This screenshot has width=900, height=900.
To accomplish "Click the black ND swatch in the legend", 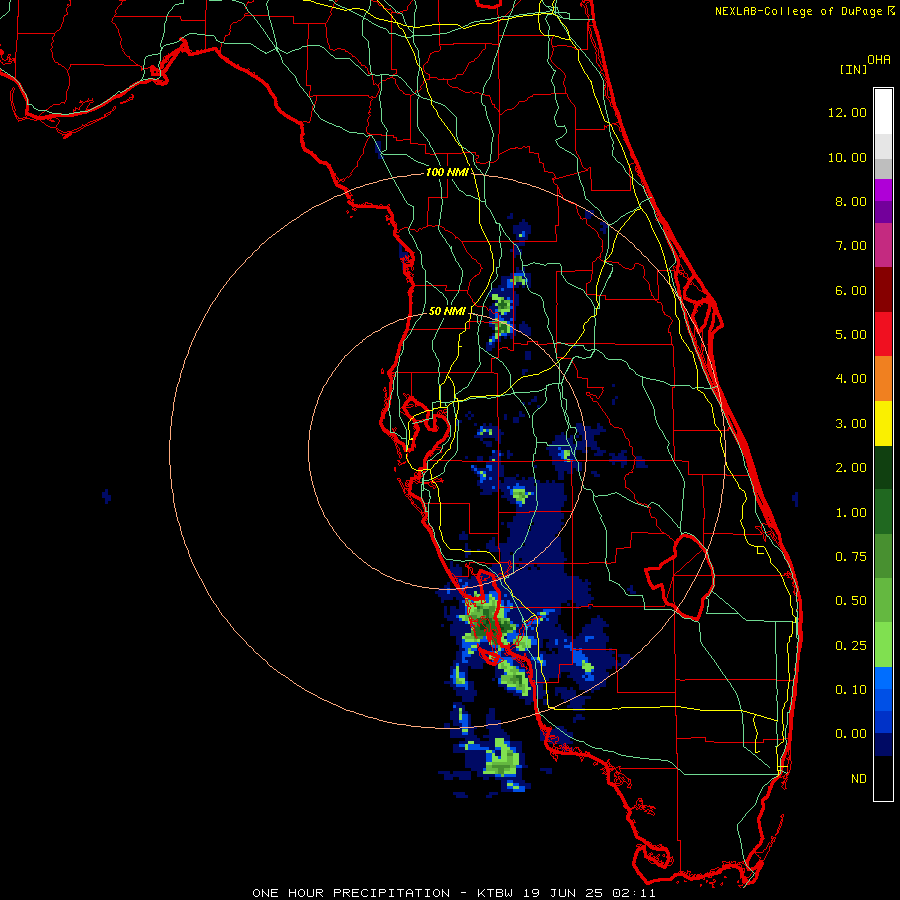I will coord(883,778).
